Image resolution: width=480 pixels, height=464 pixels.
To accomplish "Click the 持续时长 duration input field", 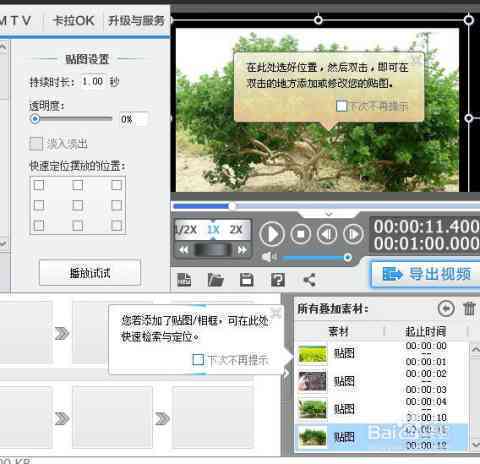I will point(93,81).
